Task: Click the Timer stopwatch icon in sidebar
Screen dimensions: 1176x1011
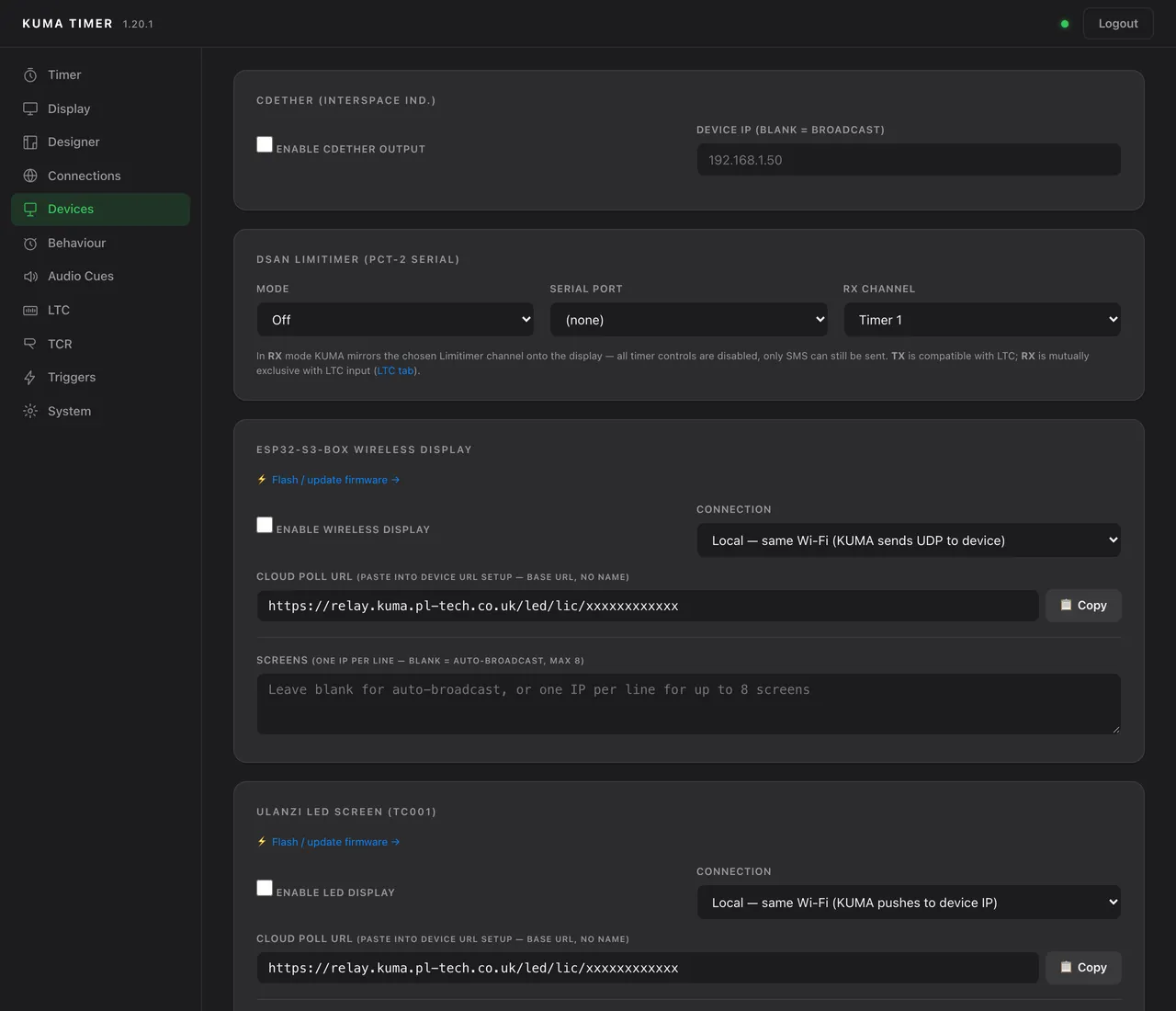Action: [30, 75]
